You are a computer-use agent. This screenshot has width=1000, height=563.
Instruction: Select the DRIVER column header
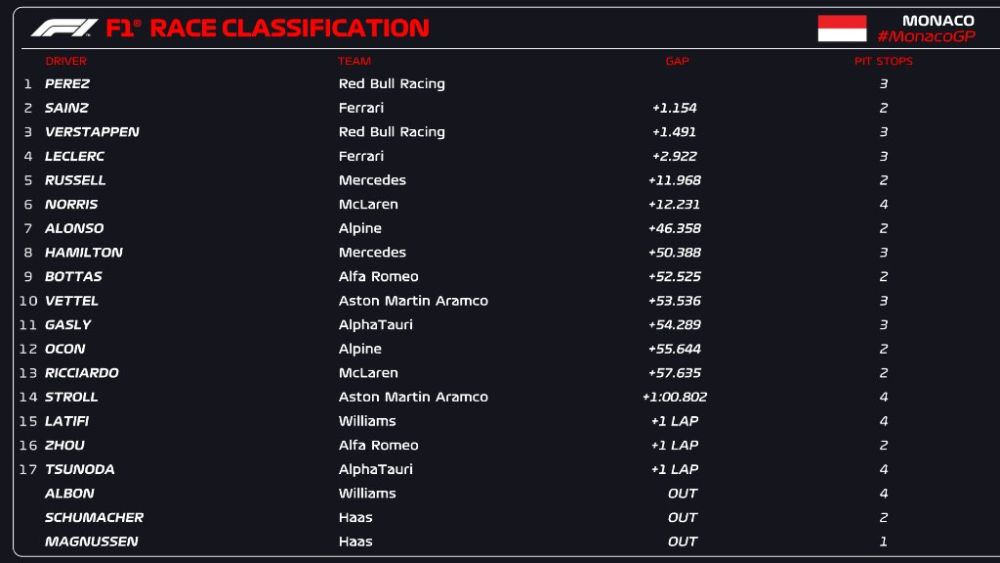click(x=66, y=61)
